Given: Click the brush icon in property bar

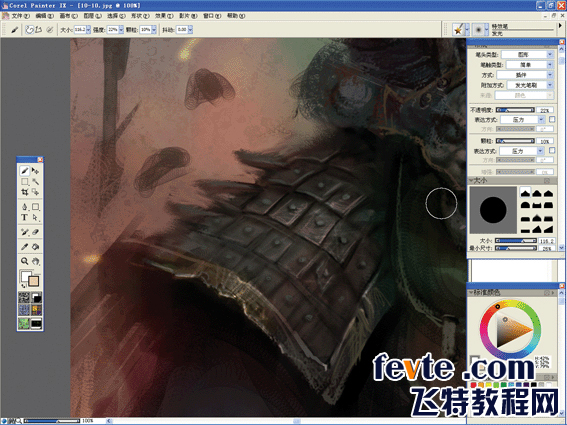Looking at the screenshot, I should pos(14,30).
